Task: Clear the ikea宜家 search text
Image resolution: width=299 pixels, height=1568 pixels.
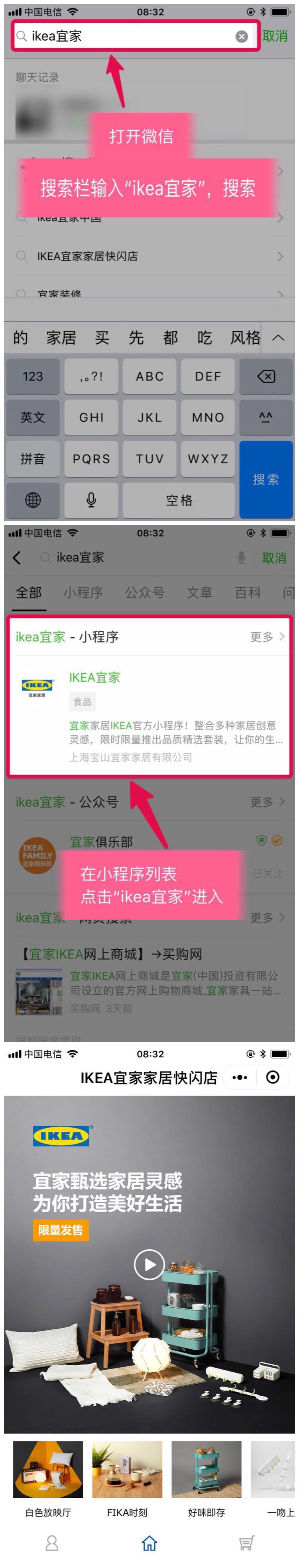Action: tap(242, 37)
